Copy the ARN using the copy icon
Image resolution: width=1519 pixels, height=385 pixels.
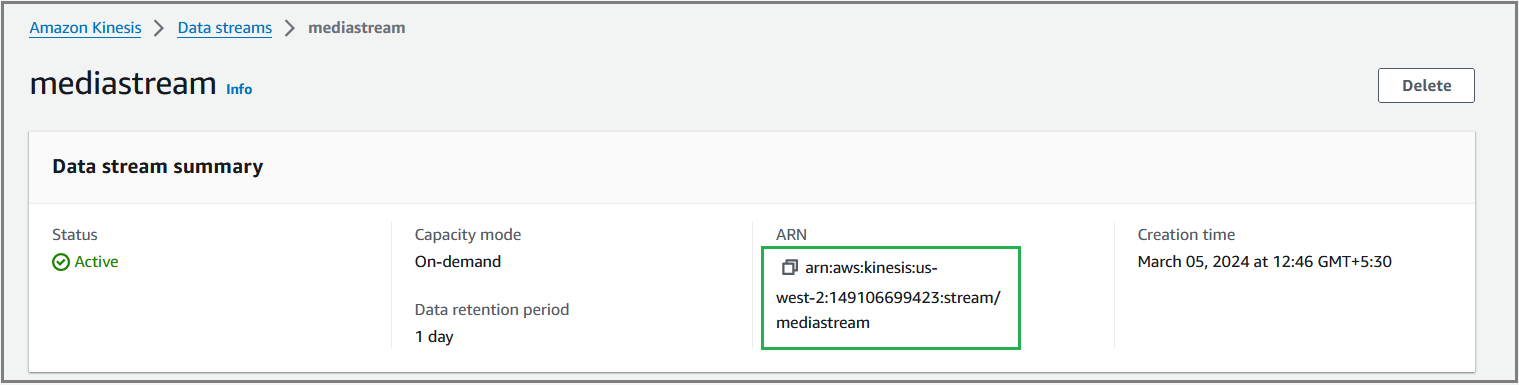790,267
